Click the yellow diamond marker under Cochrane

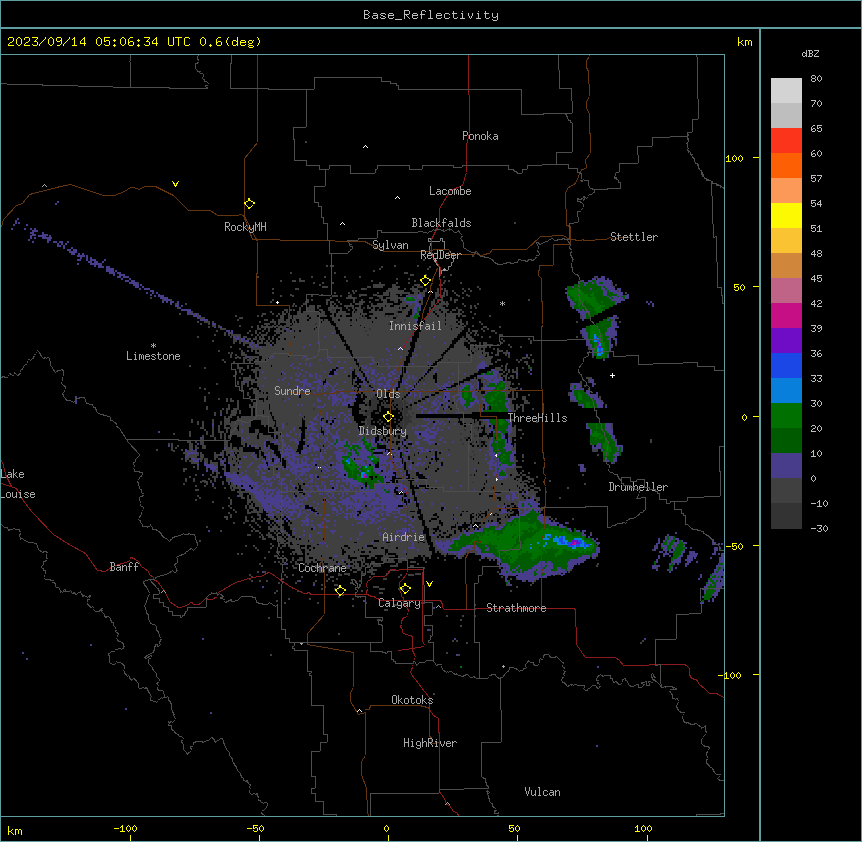[340, 590]
